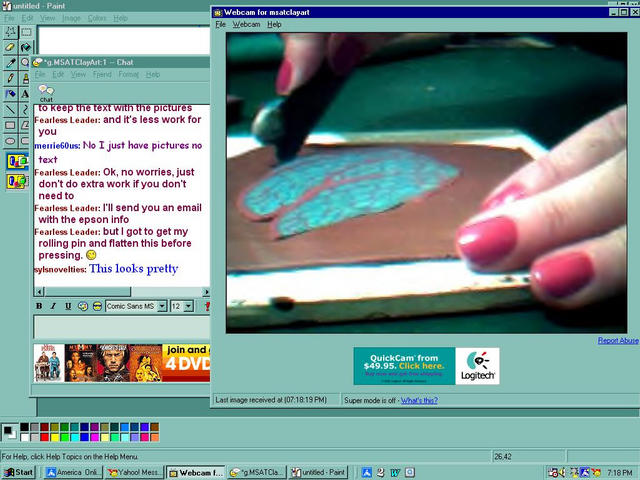Click the Yahoo Messenger smiley tray icon

click(x=596, y=473)
